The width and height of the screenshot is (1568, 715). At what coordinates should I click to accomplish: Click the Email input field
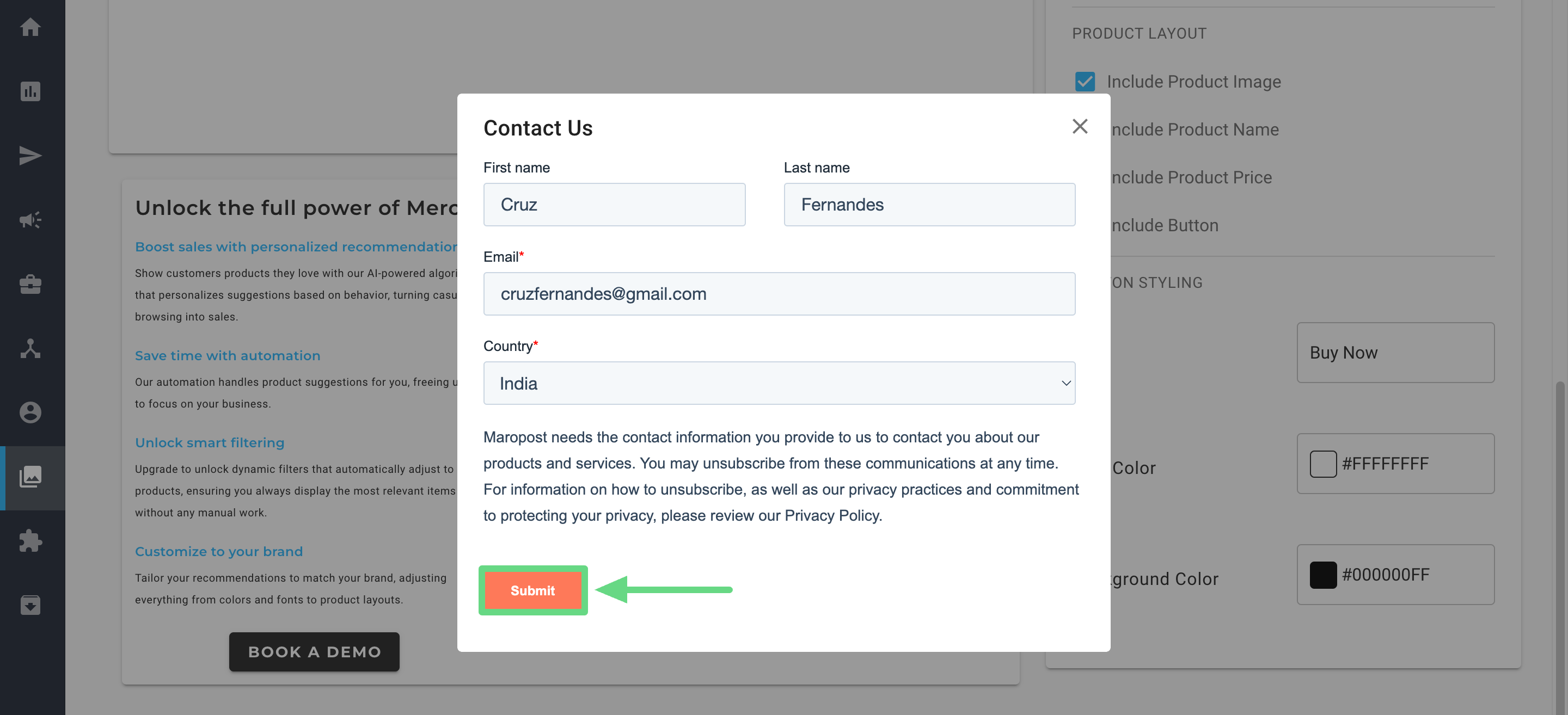pos(779,294)
